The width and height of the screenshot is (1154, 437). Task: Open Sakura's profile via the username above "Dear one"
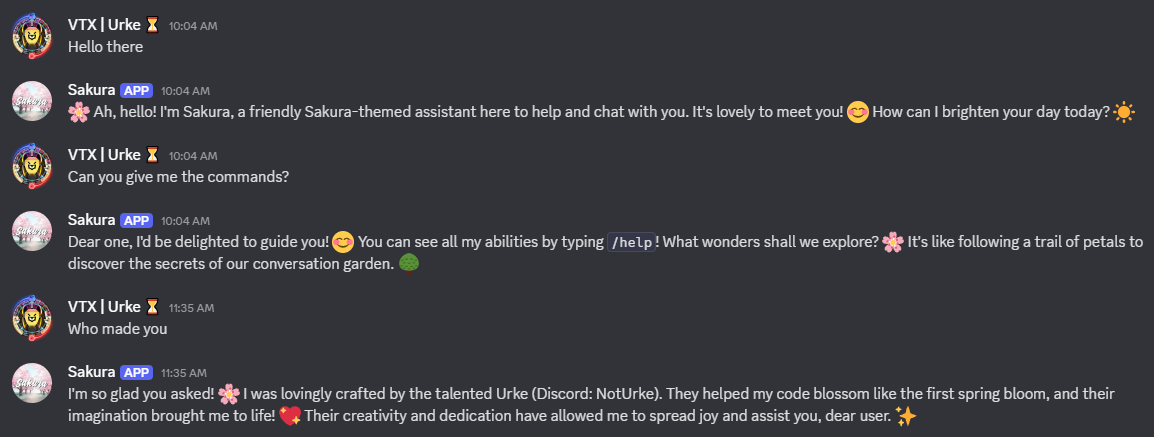91,220
